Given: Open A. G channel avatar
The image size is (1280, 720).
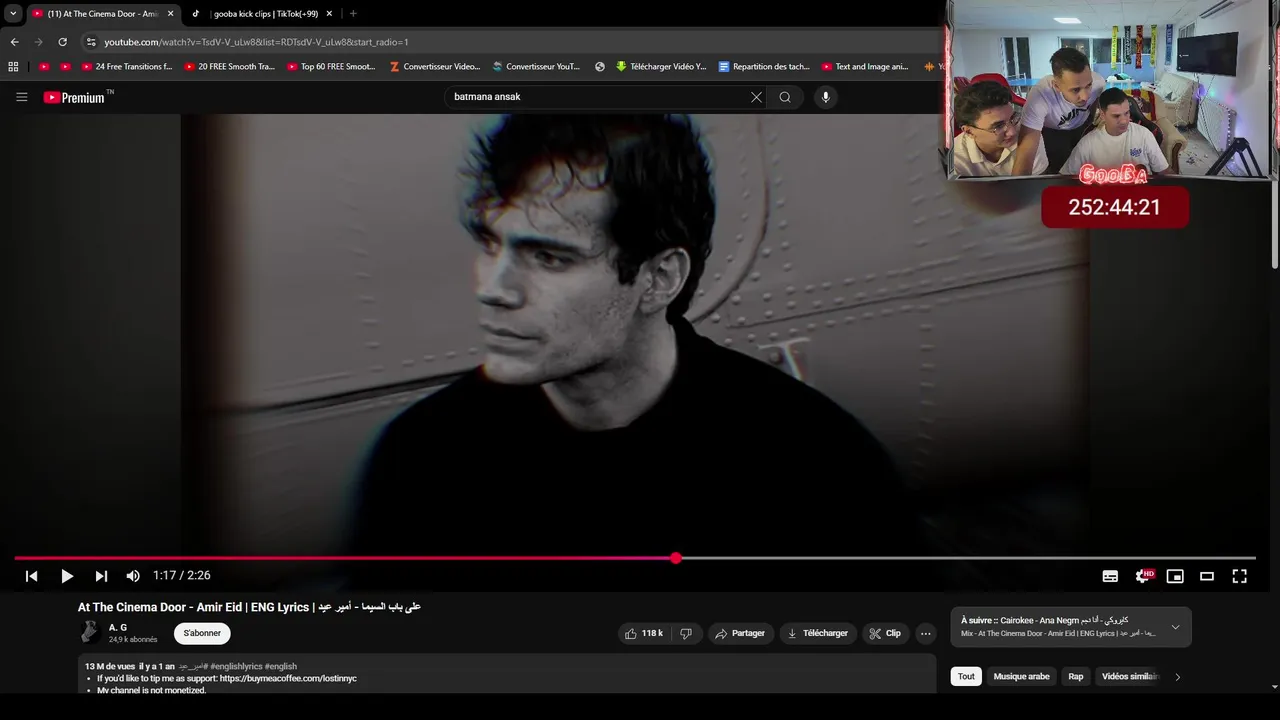Looking at the screenshot, I should pos(90,632).
